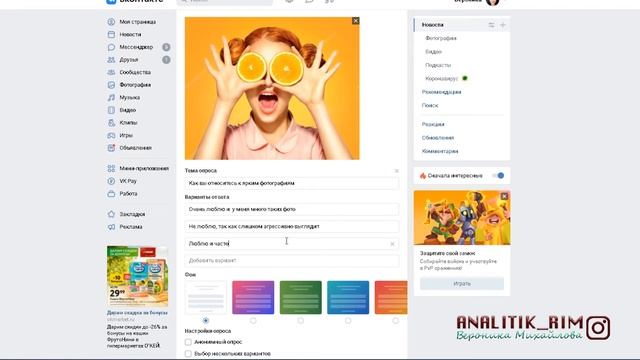Choose blue background swatch
This screenshot has height=360, width=640.
pyautogui.click(x=348, y=298)
